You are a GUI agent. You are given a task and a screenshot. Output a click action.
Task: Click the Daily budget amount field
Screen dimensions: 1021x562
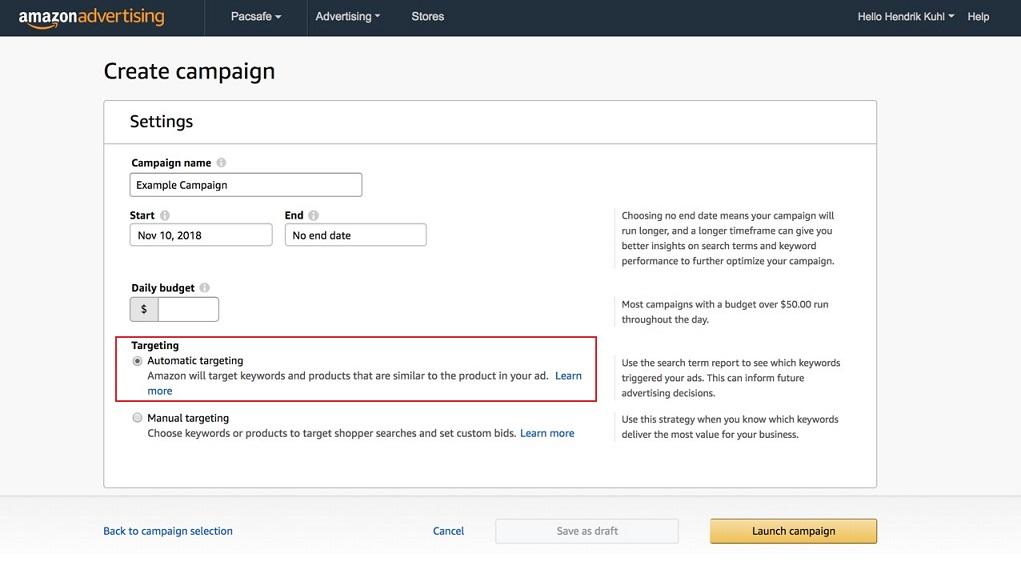pos(188,309)
